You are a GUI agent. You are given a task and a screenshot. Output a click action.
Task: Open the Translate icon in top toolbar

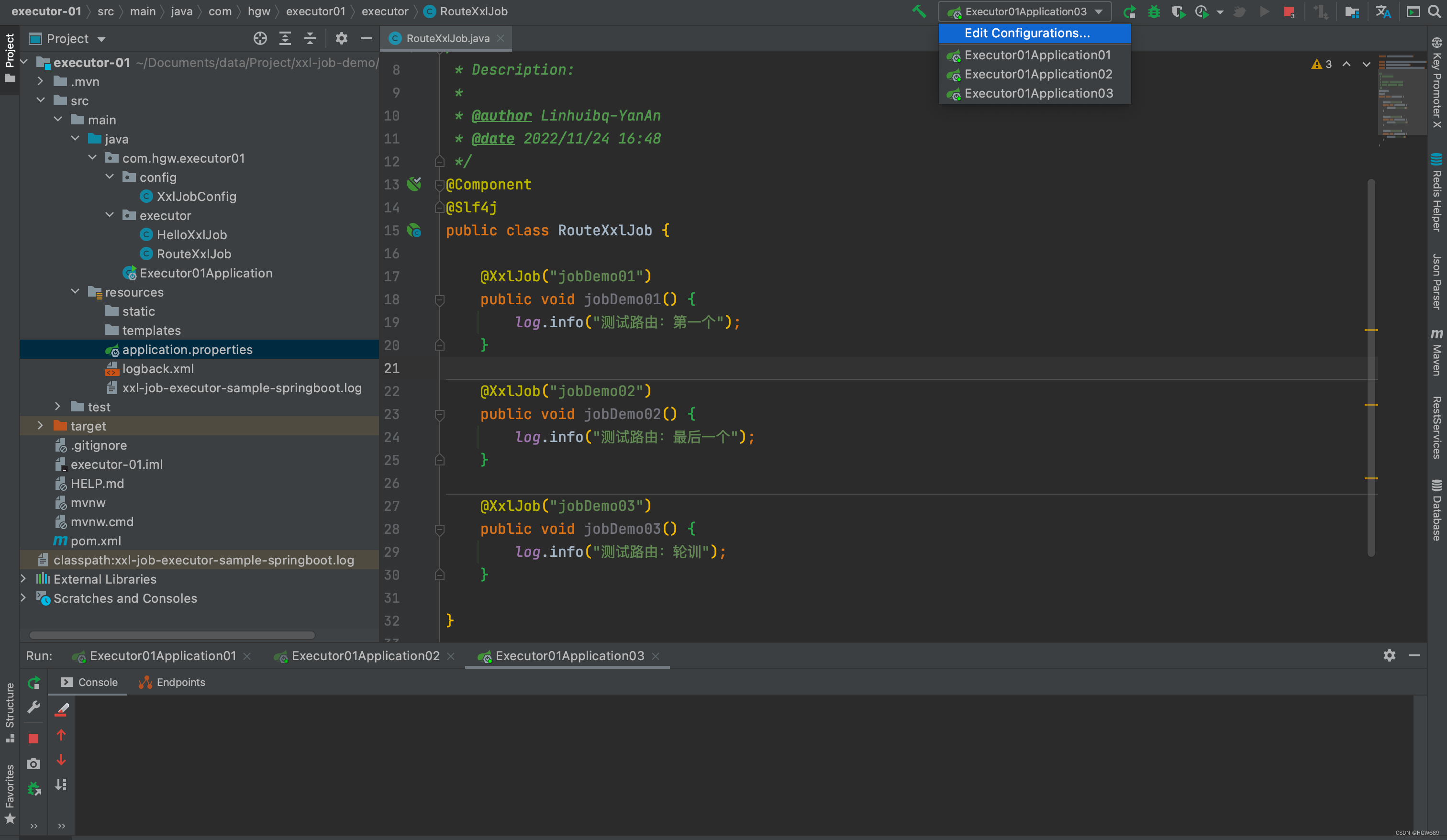tap(1383, 11)
